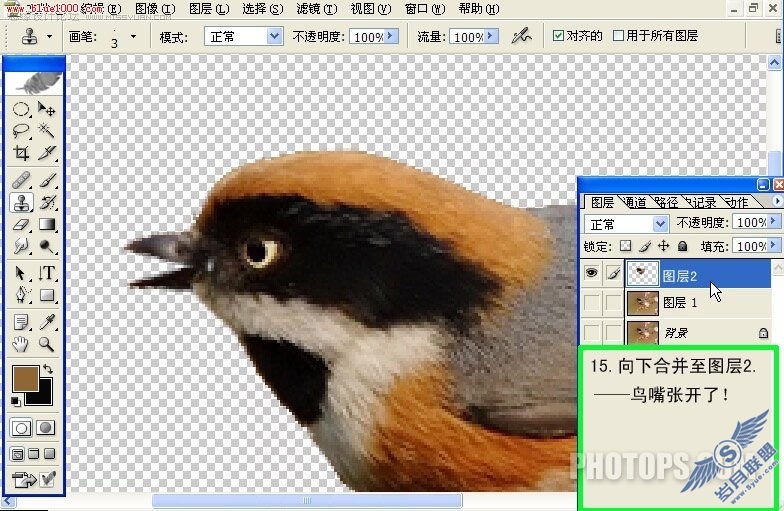Jump to ImageReady button

tap(24, 480)
